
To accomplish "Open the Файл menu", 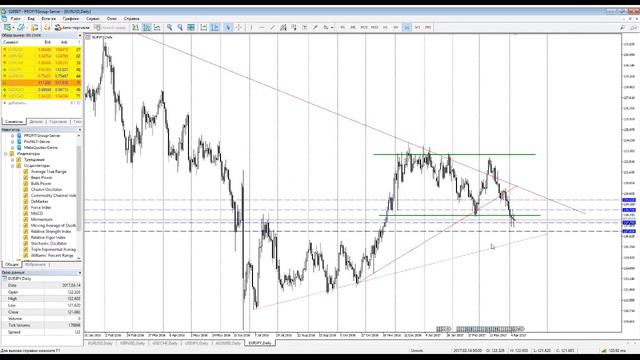I will click(x=16, y=19).
